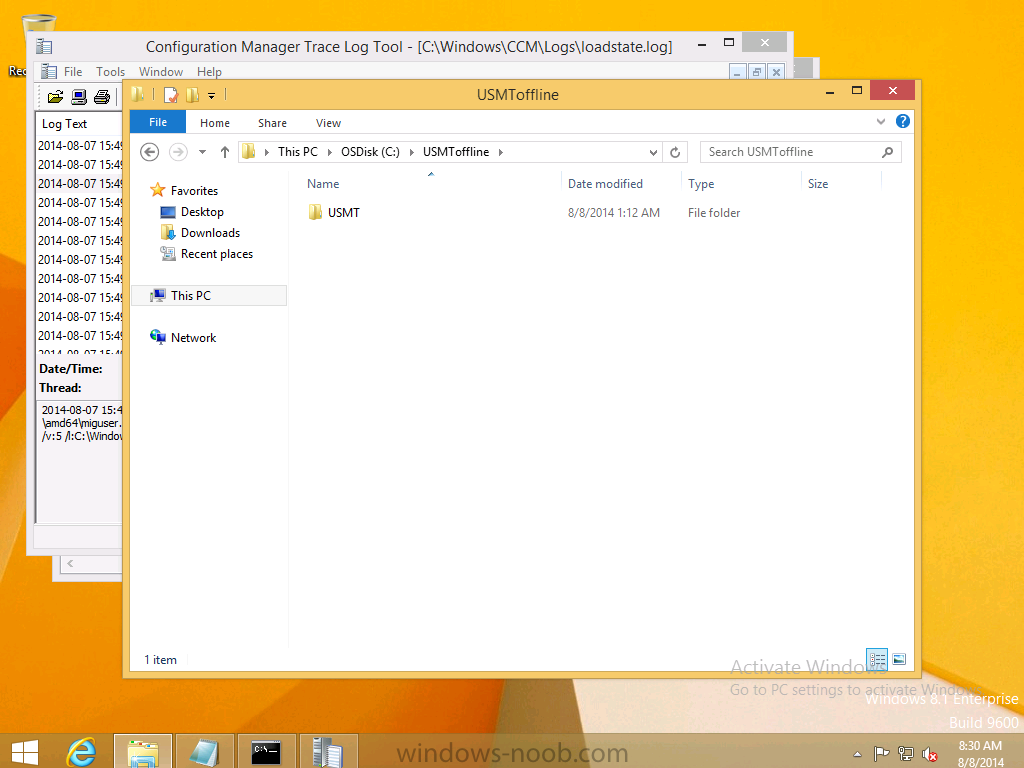
Task: Click OSDisk (C:) in the address bar
Action: pos(370,152)
